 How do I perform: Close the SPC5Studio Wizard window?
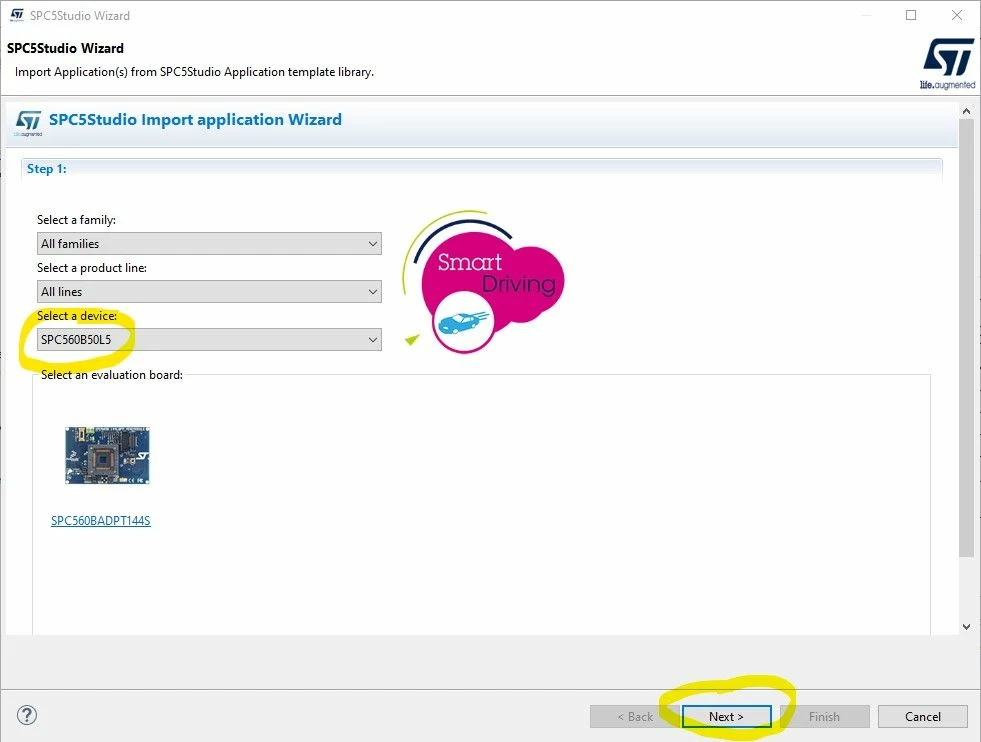coord(957,15)
